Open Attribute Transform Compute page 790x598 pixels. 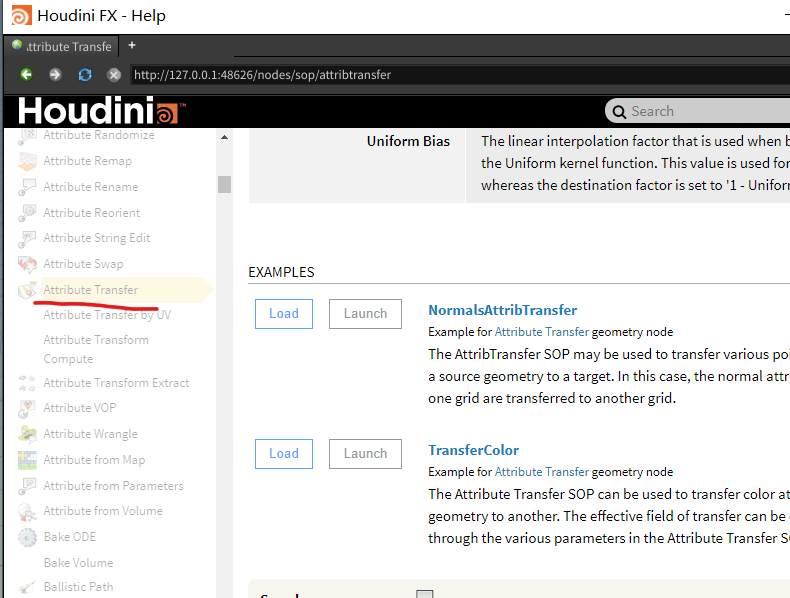(96, 349)
